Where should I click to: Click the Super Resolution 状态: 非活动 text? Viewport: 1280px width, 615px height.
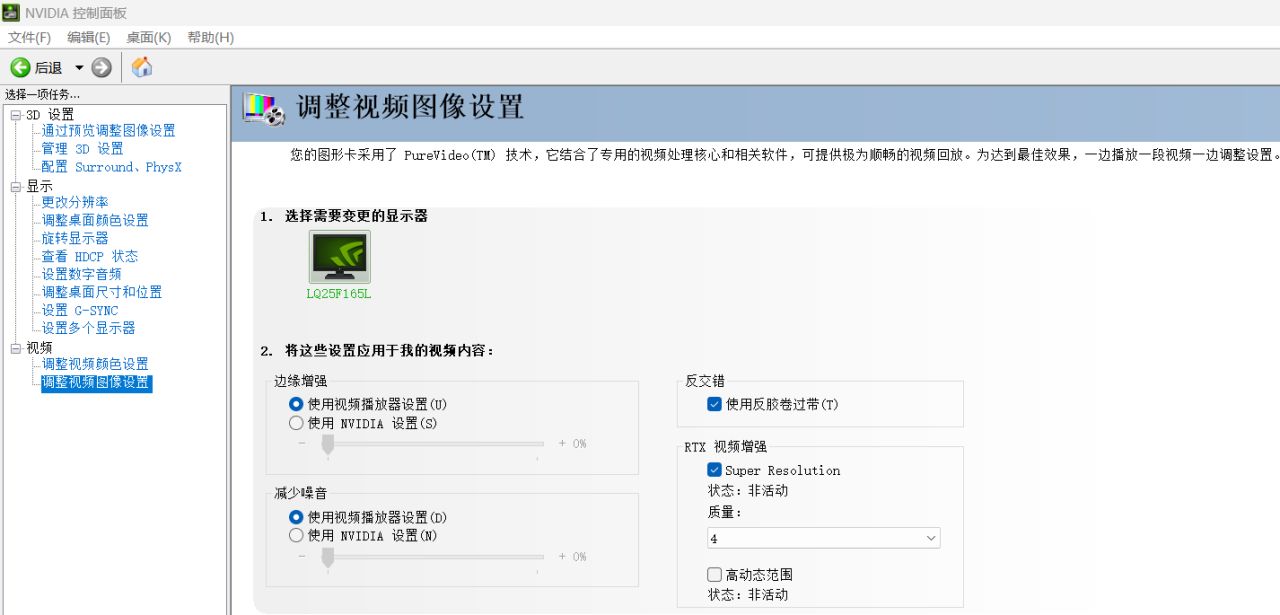coord(748,491)
